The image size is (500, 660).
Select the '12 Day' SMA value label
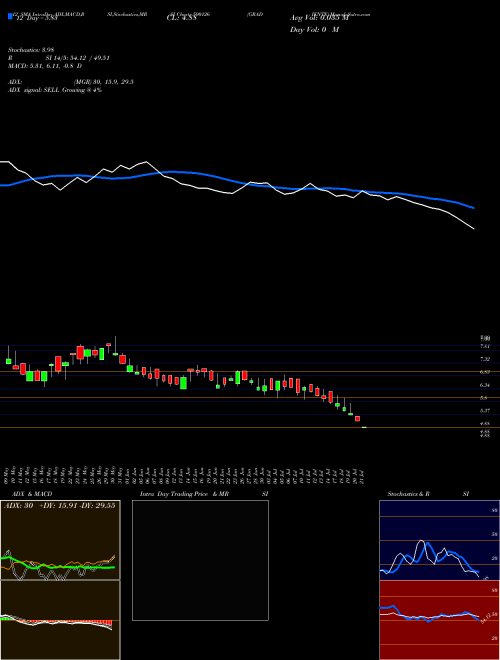click(36, 18)
